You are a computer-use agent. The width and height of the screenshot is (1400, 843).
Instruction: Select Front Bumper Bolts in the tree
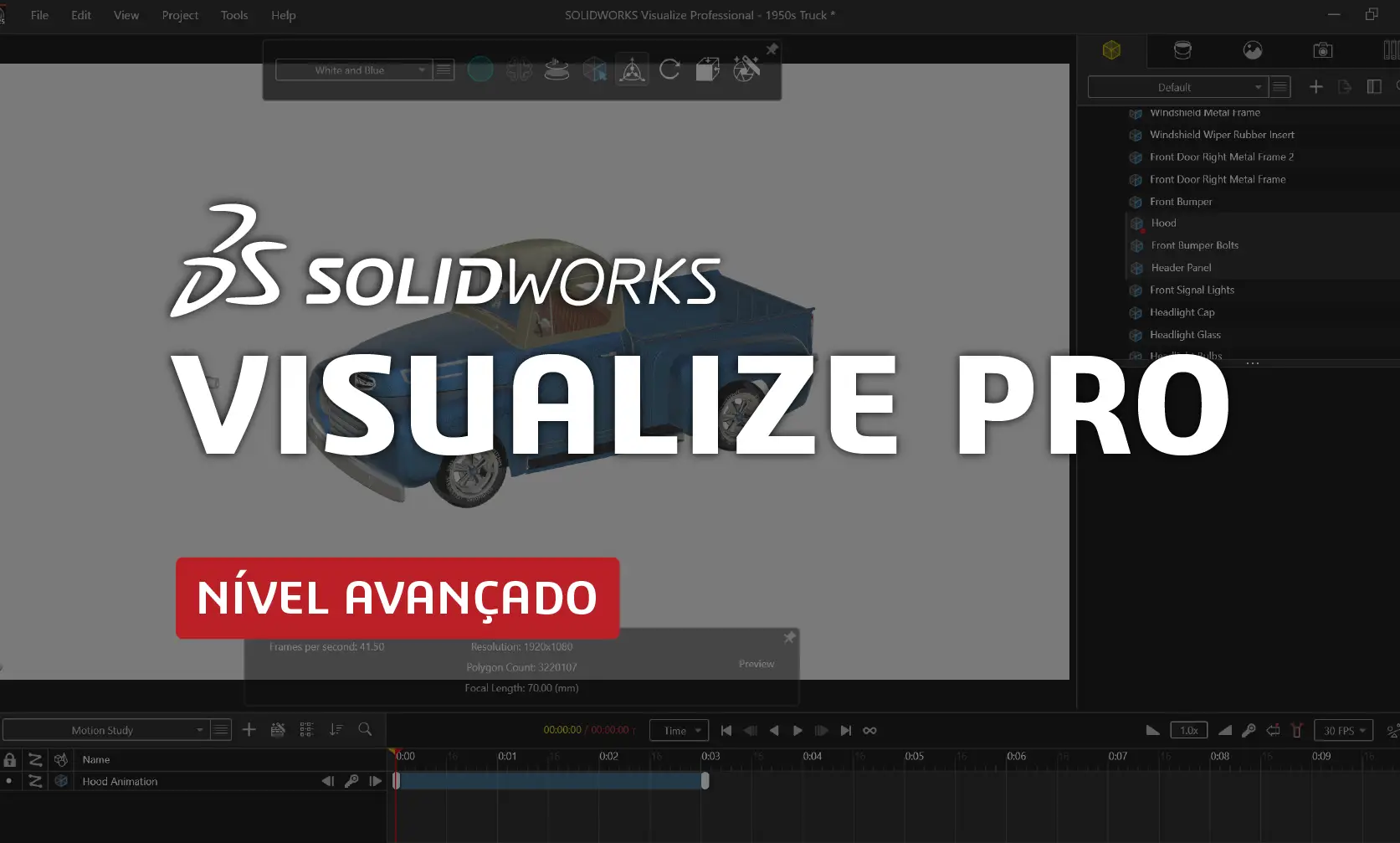[1194, 246]
